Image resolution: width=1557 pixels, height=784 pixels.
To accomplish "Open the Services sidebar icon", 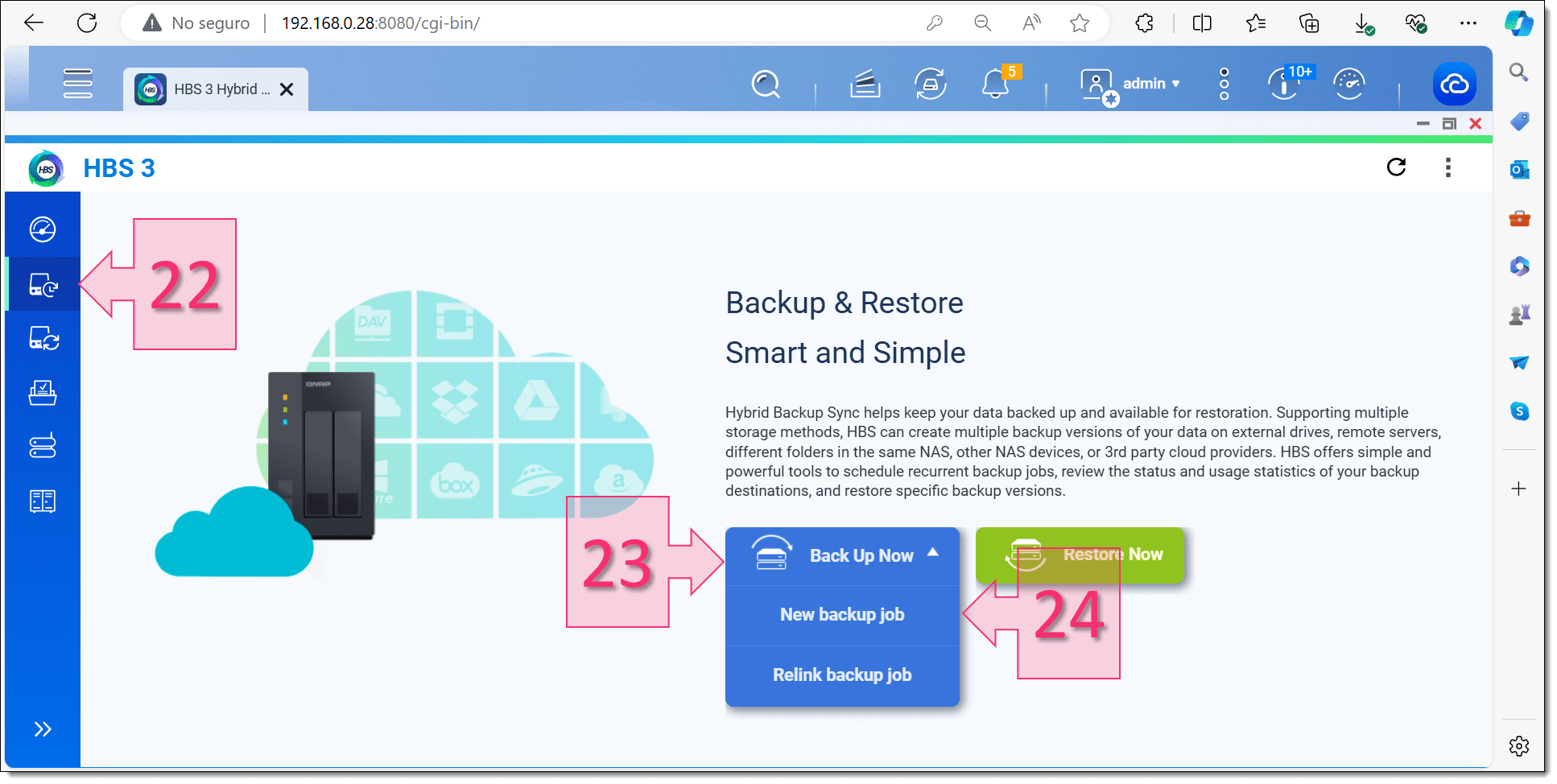I will pyautogui.click(x=43, y=501).
